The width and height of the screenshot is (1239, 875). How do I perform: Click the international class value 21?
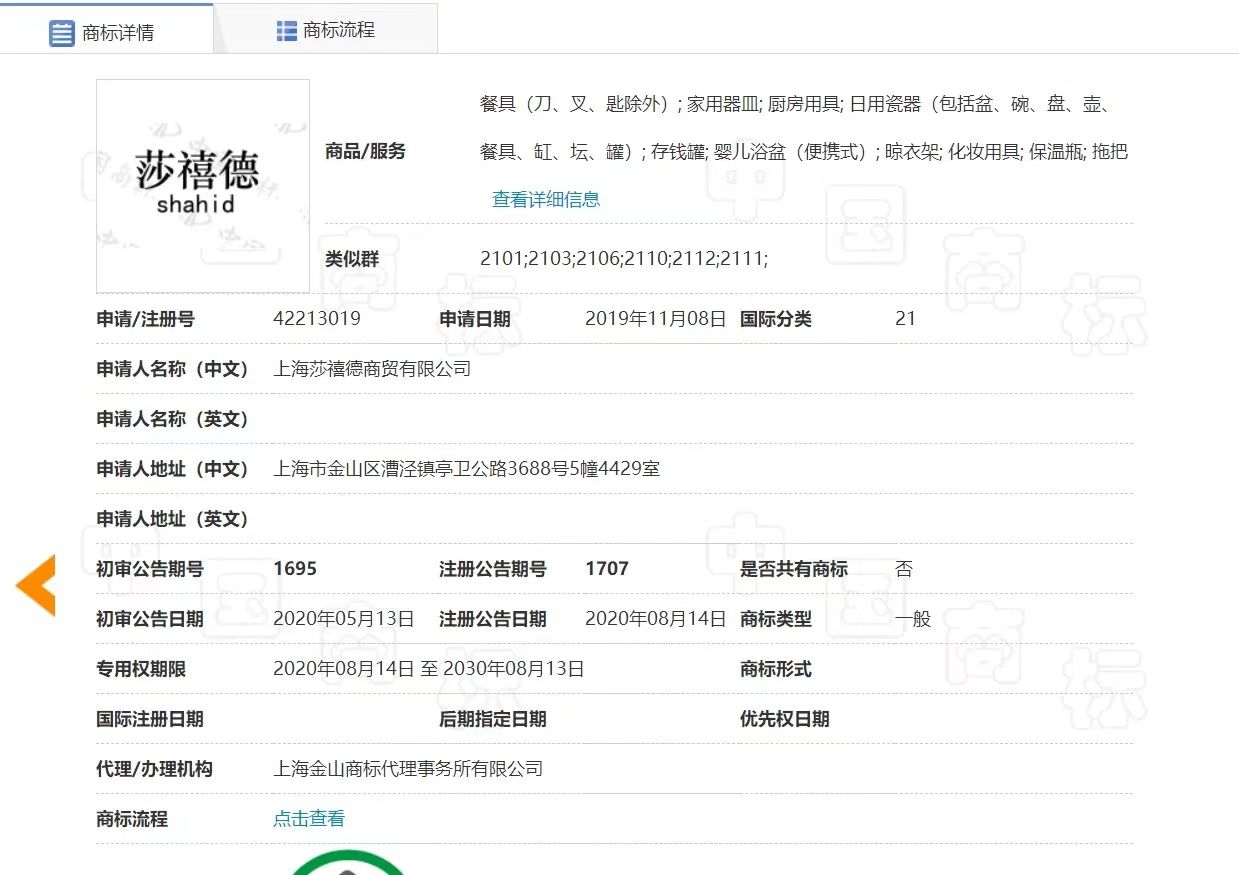pyautogui.click(x=906, y=319)
